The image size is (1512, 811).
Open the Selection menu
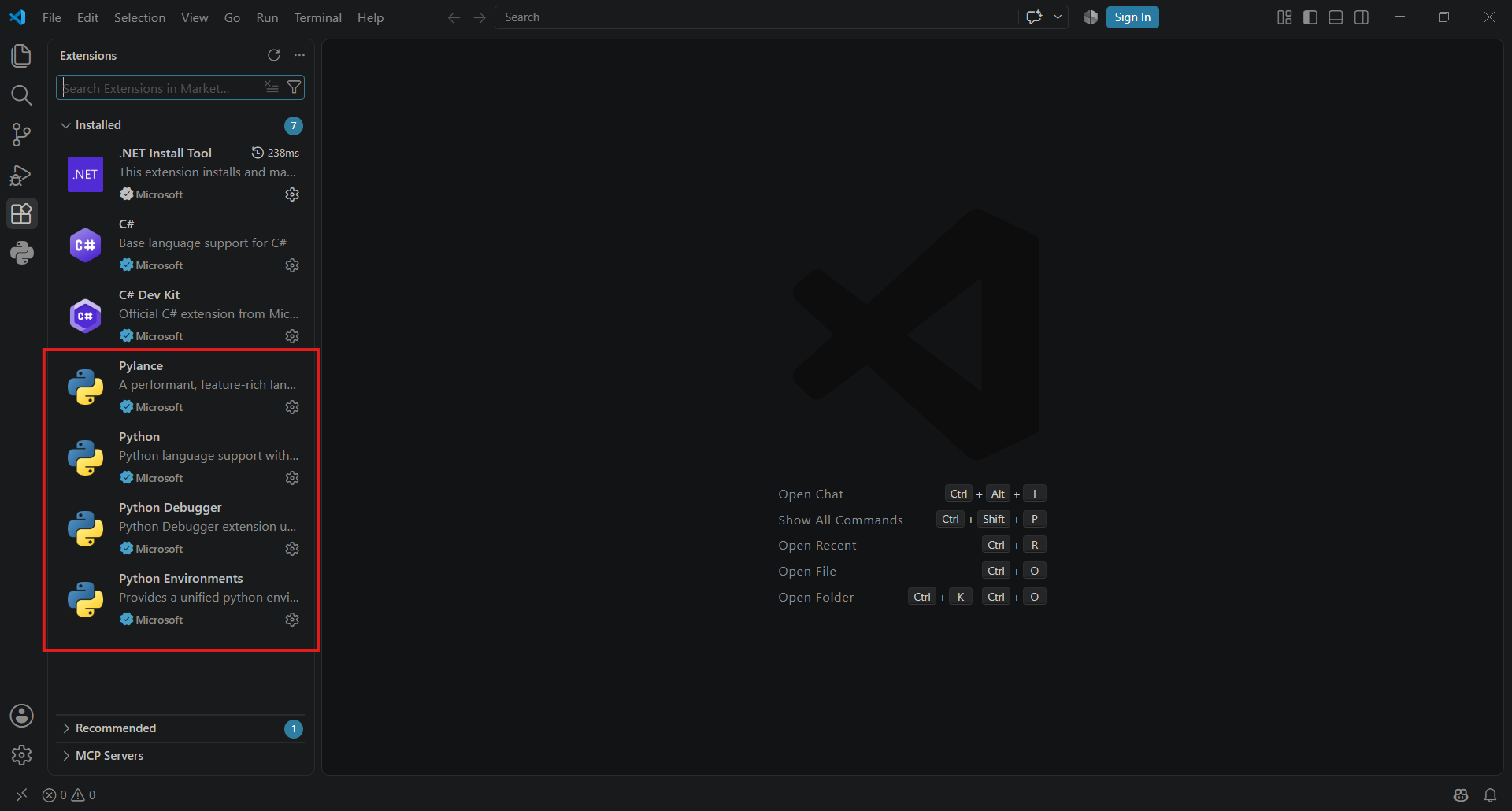139,17
